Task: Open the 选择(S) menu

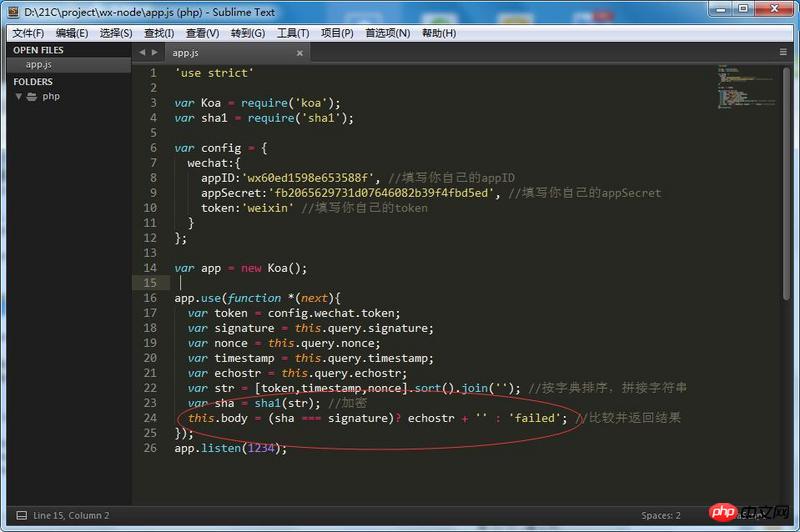Action: (116, 33)
